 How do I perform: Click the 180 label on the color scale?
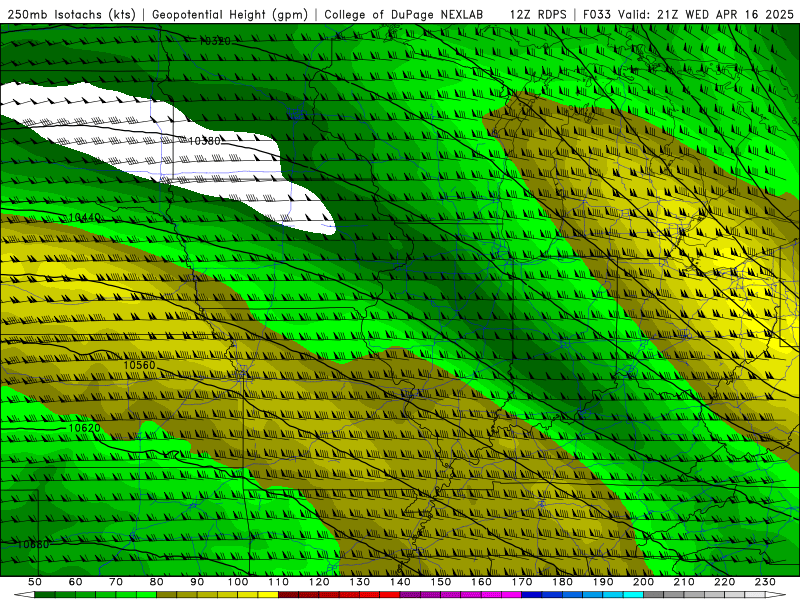click(562, 582)
